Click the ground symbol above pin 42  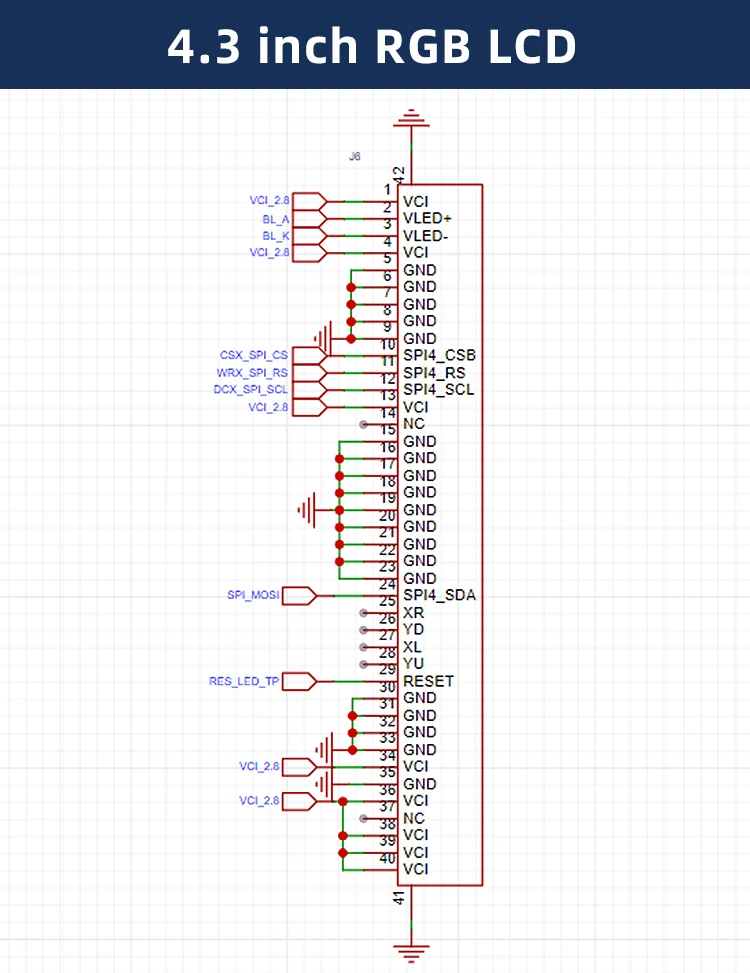pyautogui.click(x=411, y=118)
